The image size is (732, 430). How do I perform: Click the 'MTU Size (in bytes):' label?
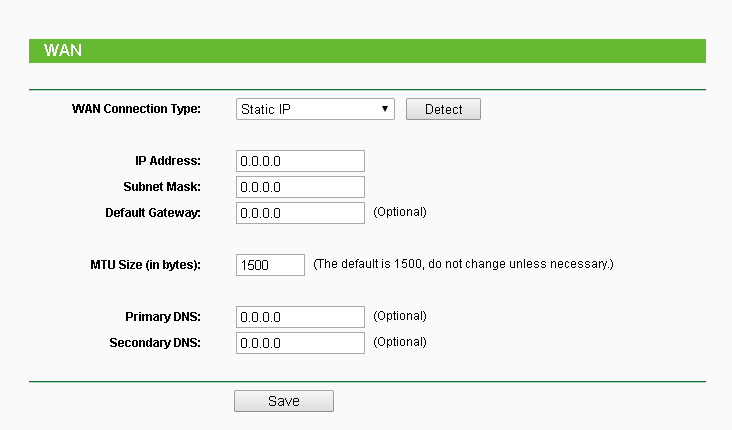click(145, 264)
